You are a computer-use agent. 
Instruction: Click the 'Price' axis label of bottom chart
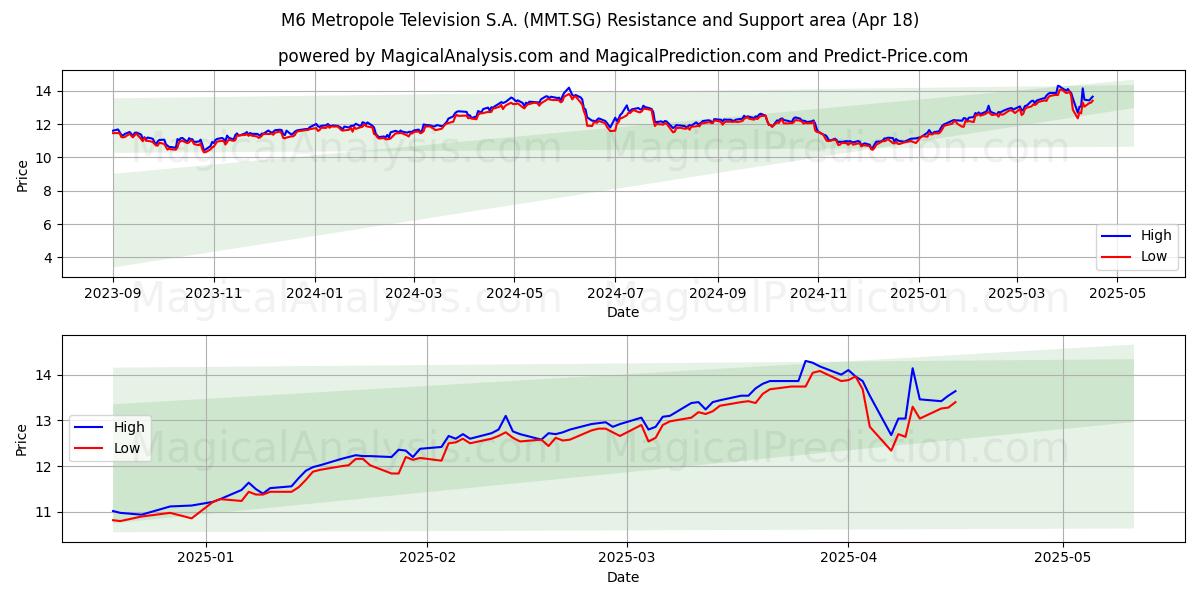pos(23,439)
